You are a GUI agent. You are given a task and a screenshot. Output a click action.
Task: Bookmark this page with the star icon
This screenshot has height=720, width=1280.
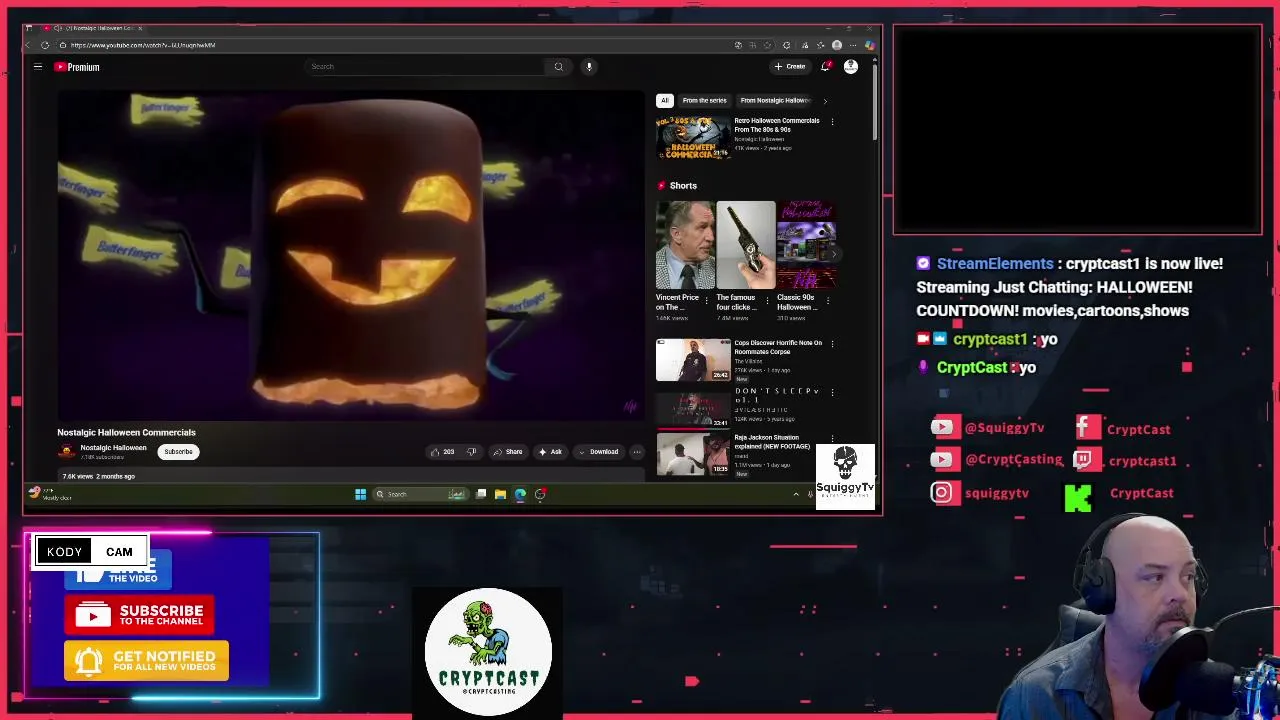click(767, 45)
